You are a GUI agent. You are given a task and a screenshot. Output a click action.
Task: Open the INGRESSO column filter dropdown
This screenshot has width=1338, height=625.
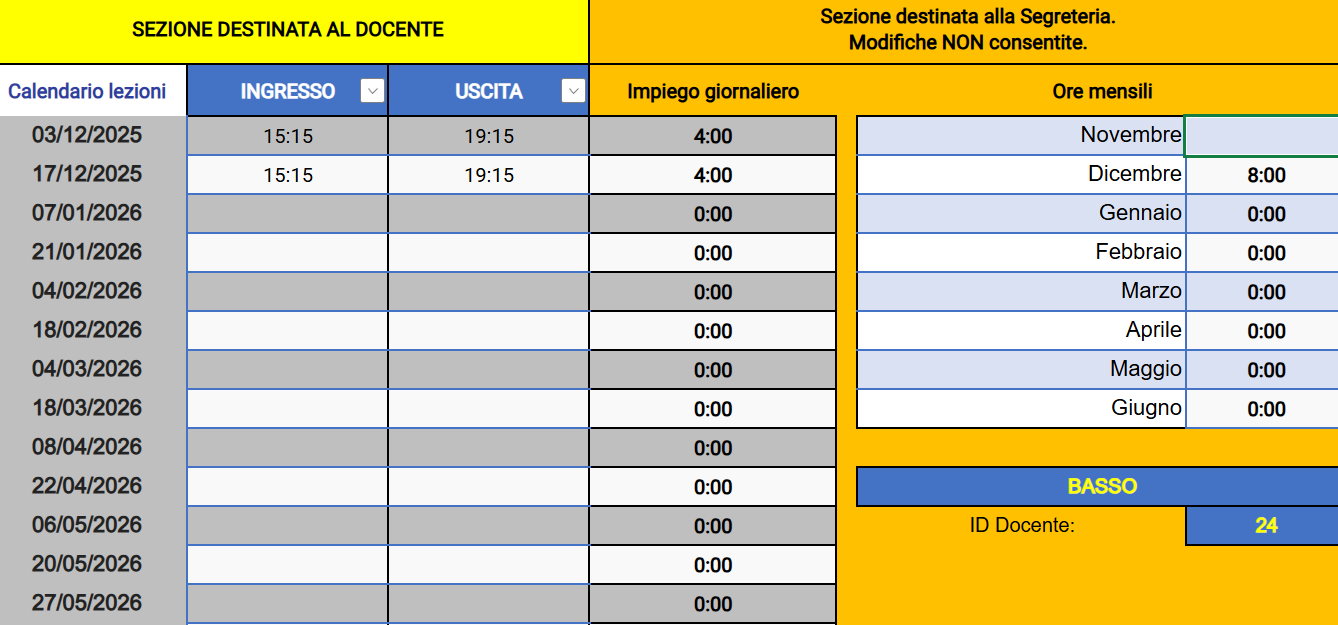[372, 91]
